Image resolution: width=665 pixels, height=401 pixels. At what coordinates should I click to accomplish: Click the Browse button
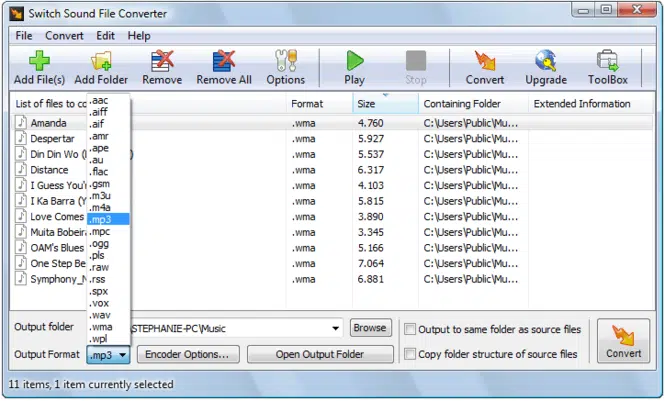coord(370,328)
